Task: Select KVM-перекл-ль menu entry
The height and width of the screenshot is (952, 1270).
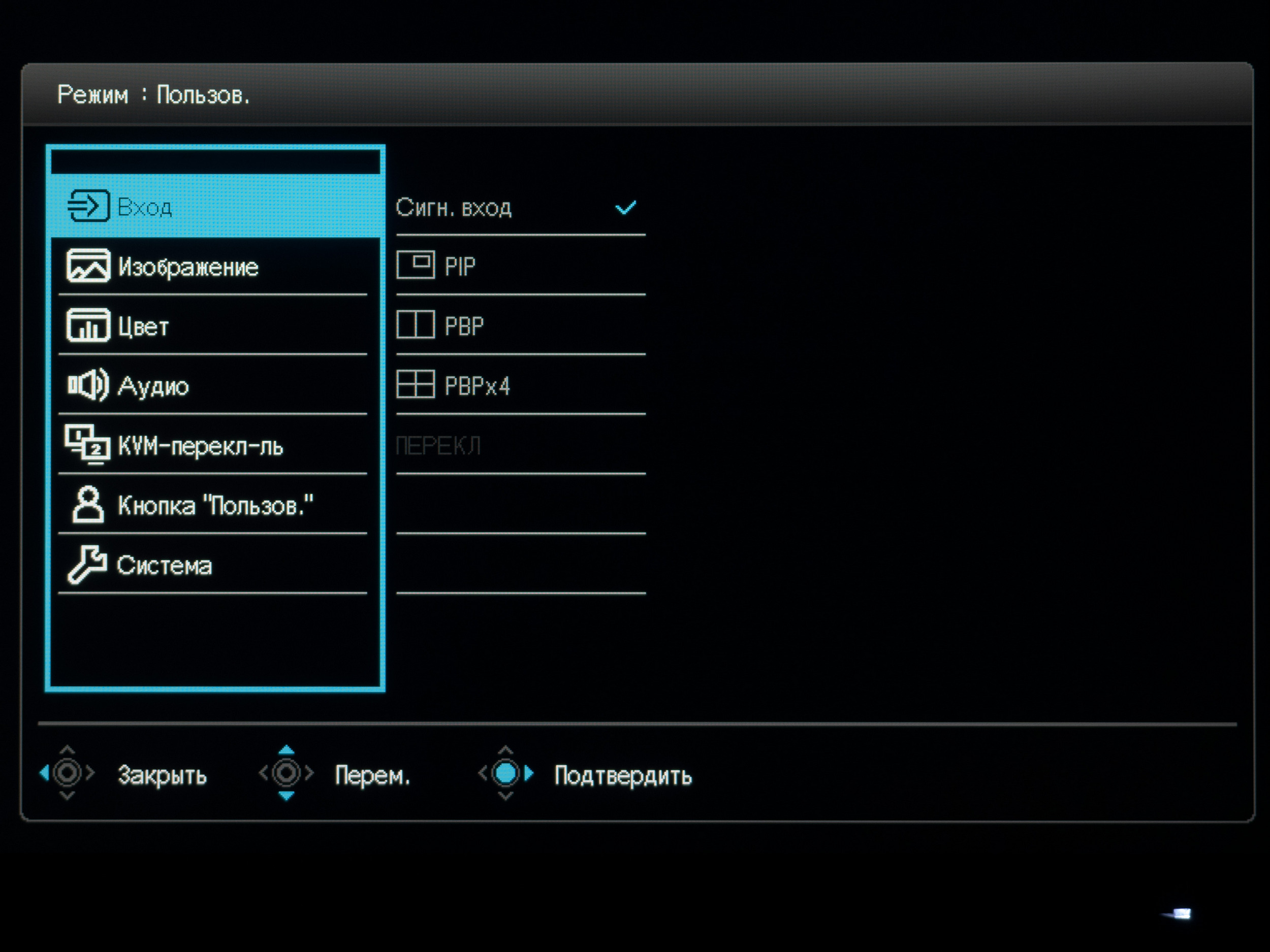Action: tap(200, 446)
